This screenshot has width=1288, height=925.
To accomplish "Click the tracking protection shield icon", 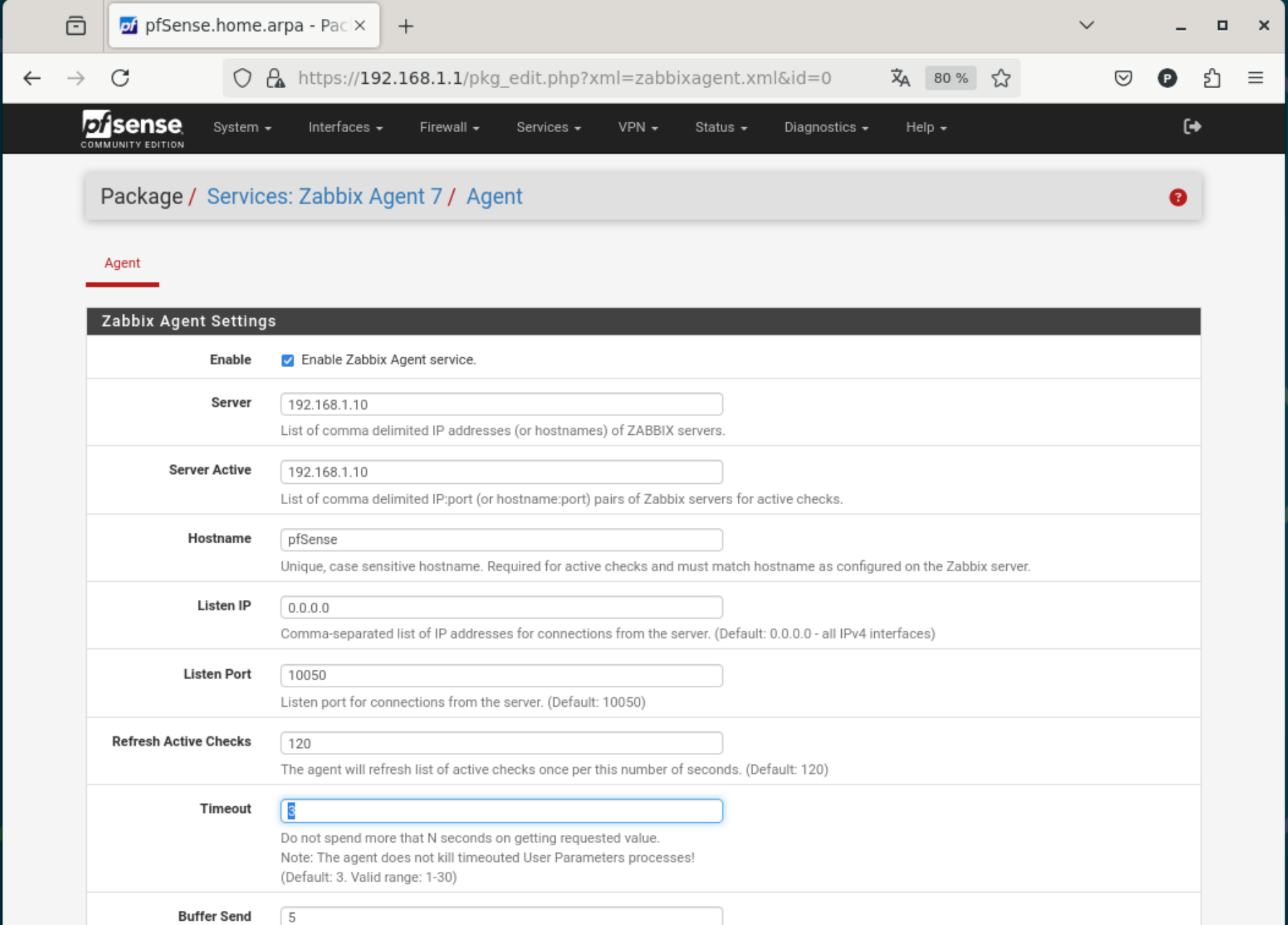I will click(242, 78).
